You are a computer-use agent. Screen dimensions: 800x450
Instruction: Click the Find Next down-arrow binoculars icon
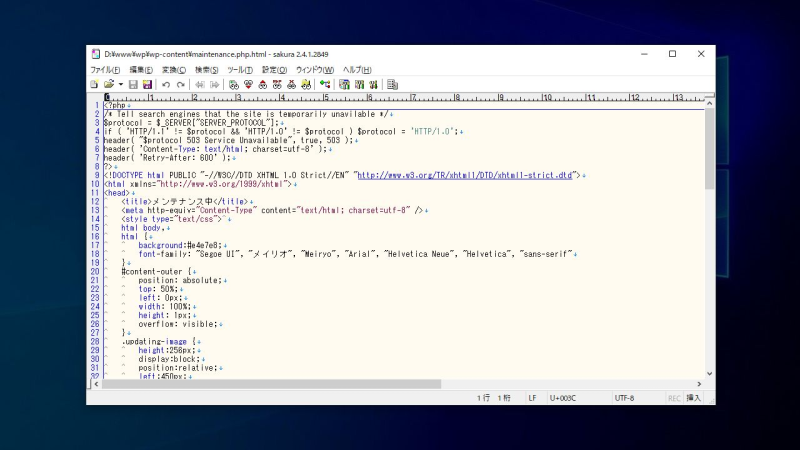click(x=248, y=85)
